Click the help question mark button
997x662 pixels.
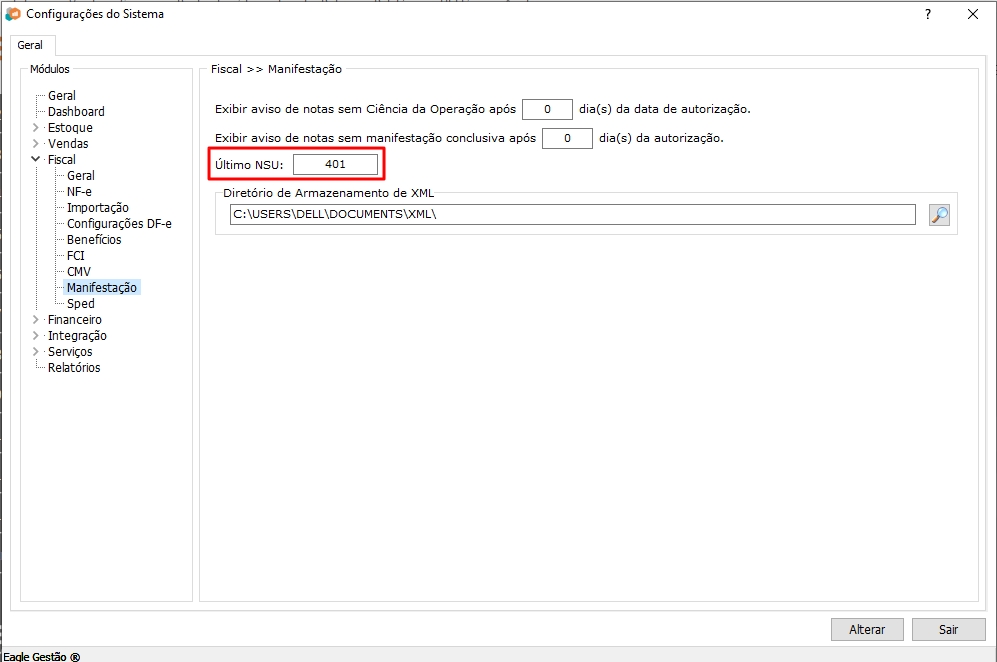click(928, 14)
